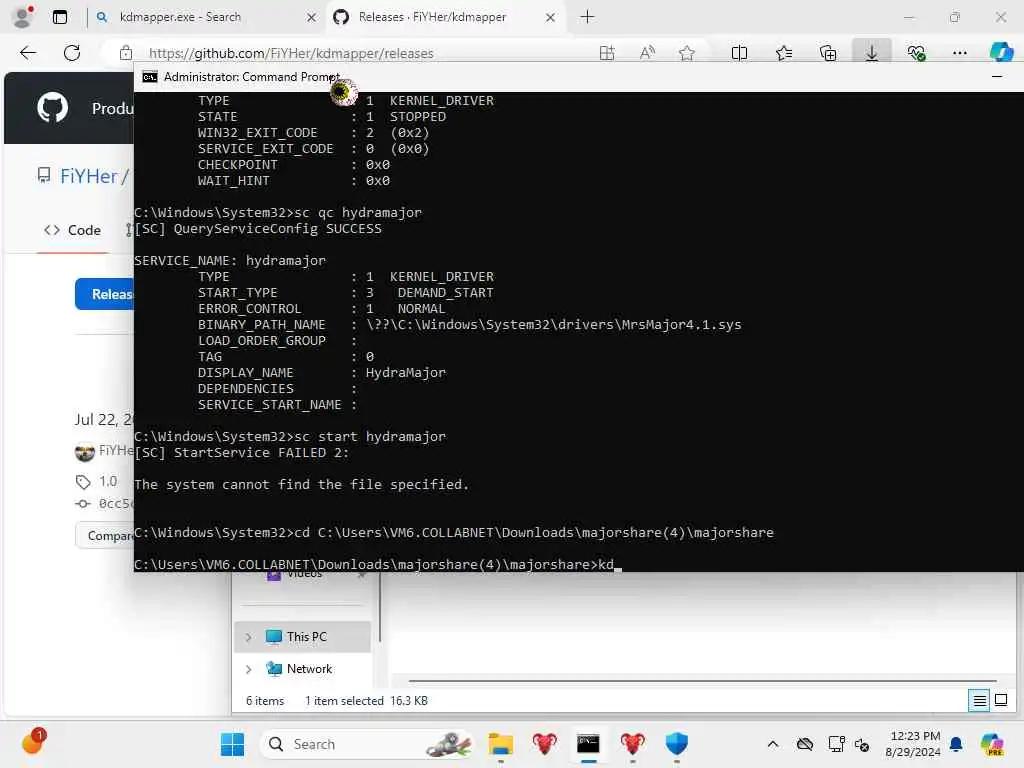
Task: Open the Copilot sidebar icon
Action: pyautogui.click(x=1001, y=52)
